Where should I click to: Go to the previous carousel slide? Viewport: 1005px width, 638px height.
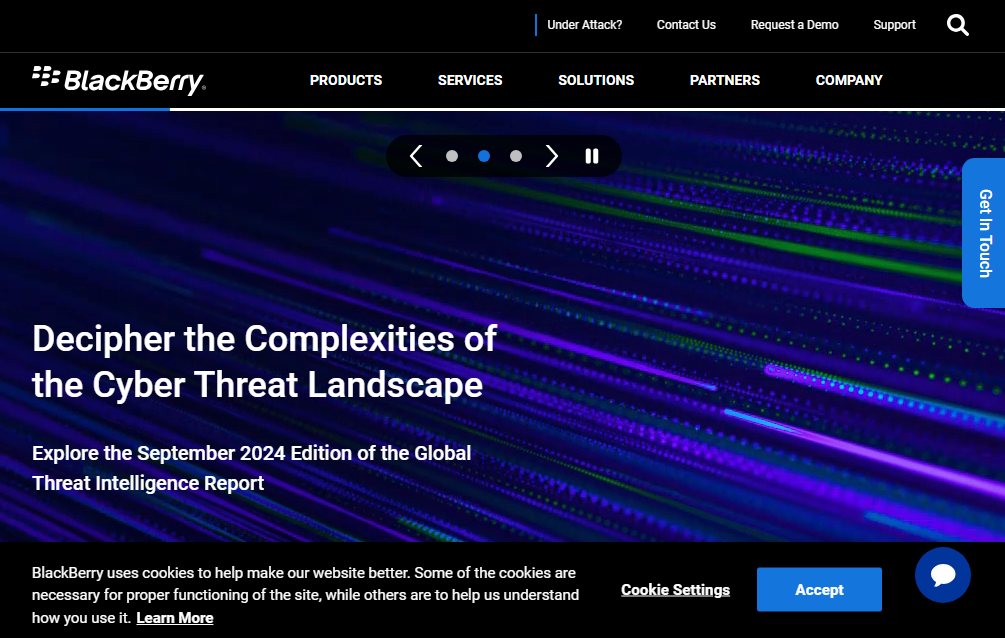(416, 156)
